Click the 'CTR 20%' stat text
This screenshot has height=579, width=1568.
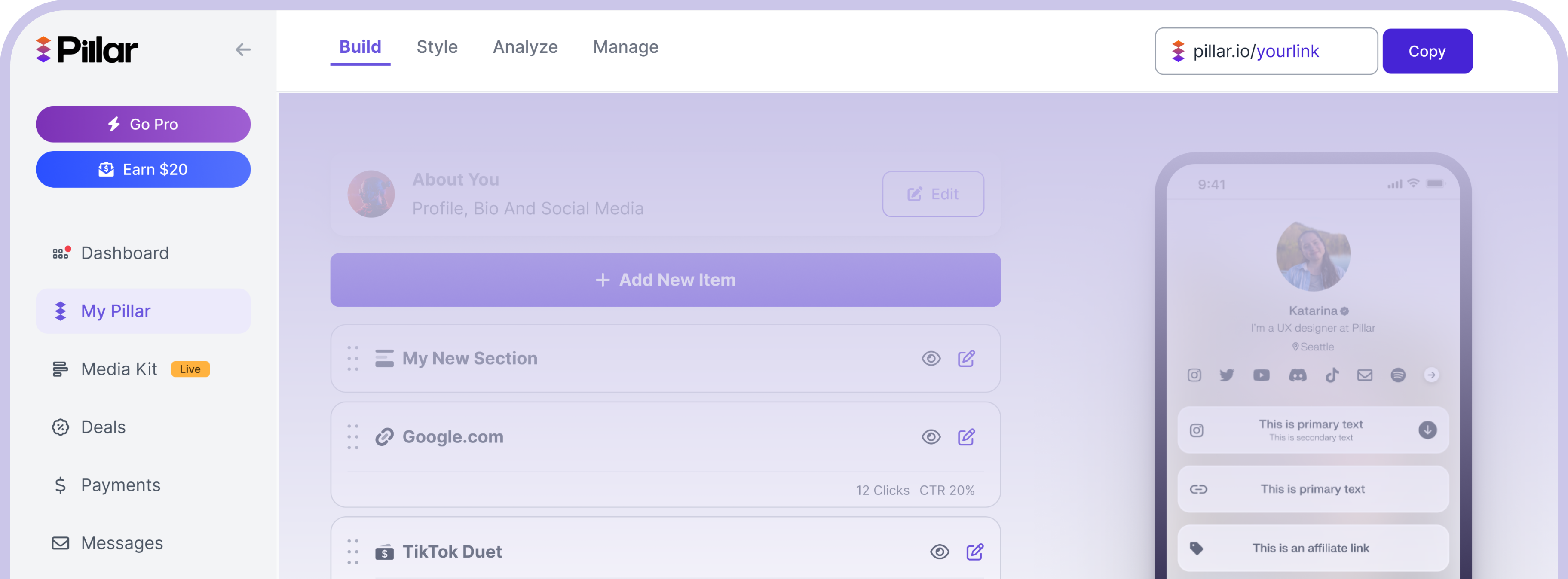(x=946, y=490)
